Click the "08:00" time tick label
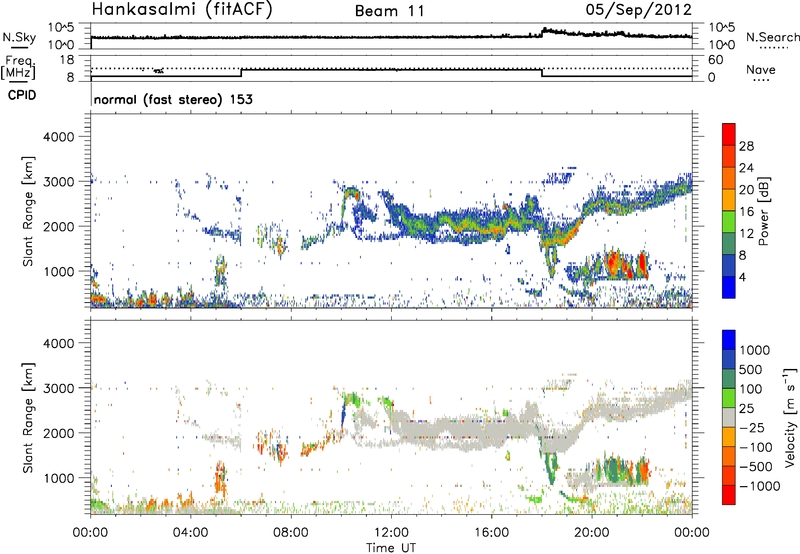Image resolution: width=800 pixels, height=554 pixels. pyautogui.click(x=291, y=533)
